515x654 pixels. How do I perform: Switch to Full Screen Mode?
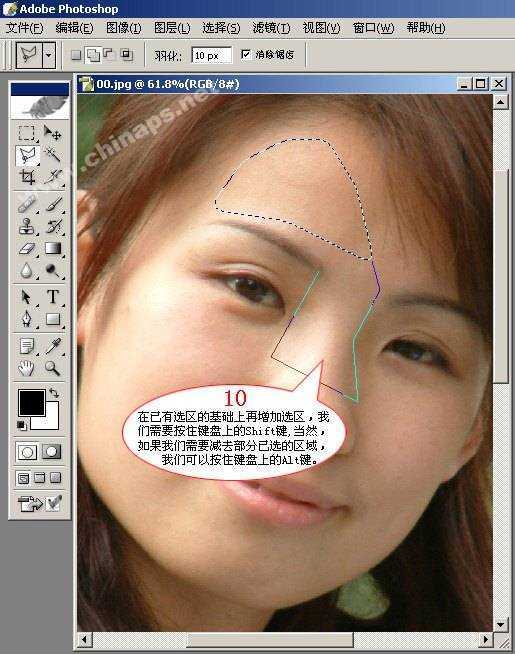tap(55, 478)
